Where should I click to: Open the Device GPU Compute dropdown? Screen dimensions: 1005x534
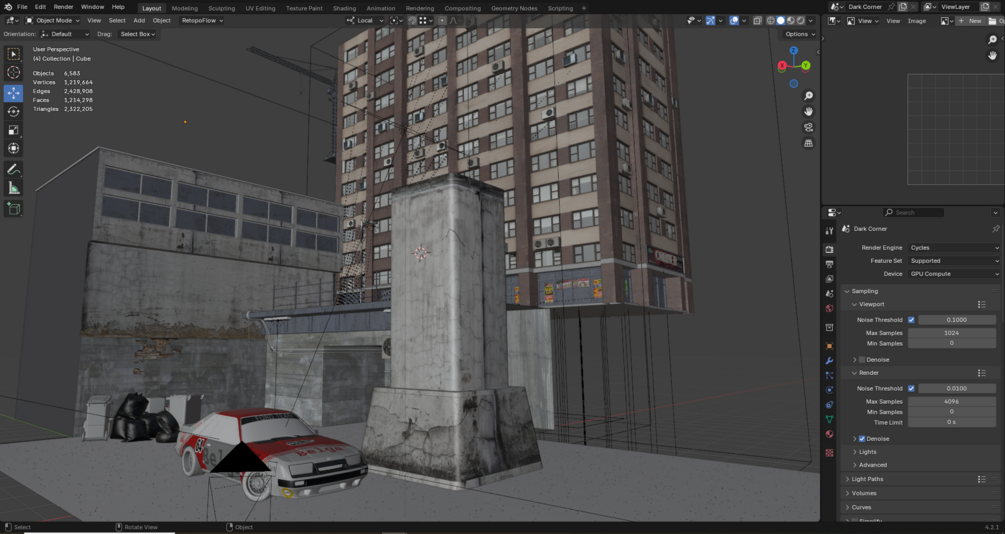[954, 274]
